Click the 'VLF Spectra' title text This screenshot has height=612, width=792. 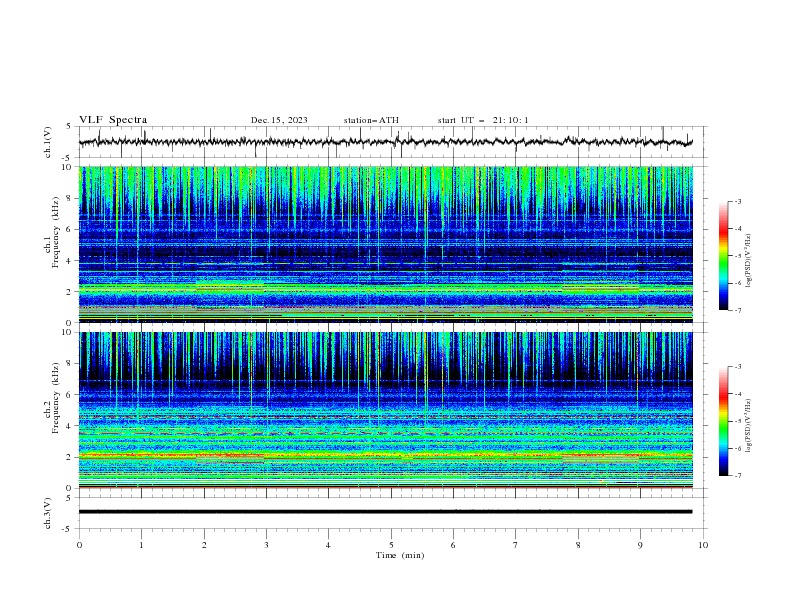tap(113, 120)
